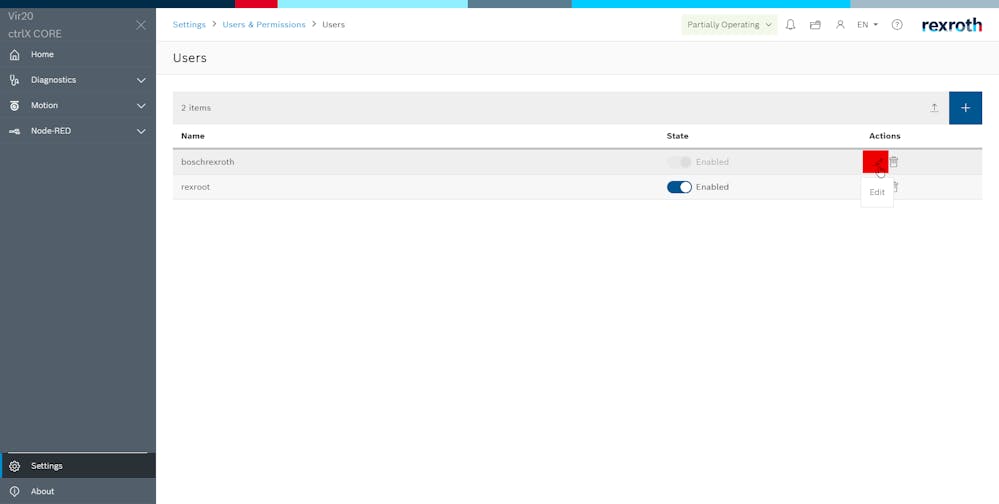Click the ctrlX CORE device title
The image size is (999, 504).
coord(35,34)
